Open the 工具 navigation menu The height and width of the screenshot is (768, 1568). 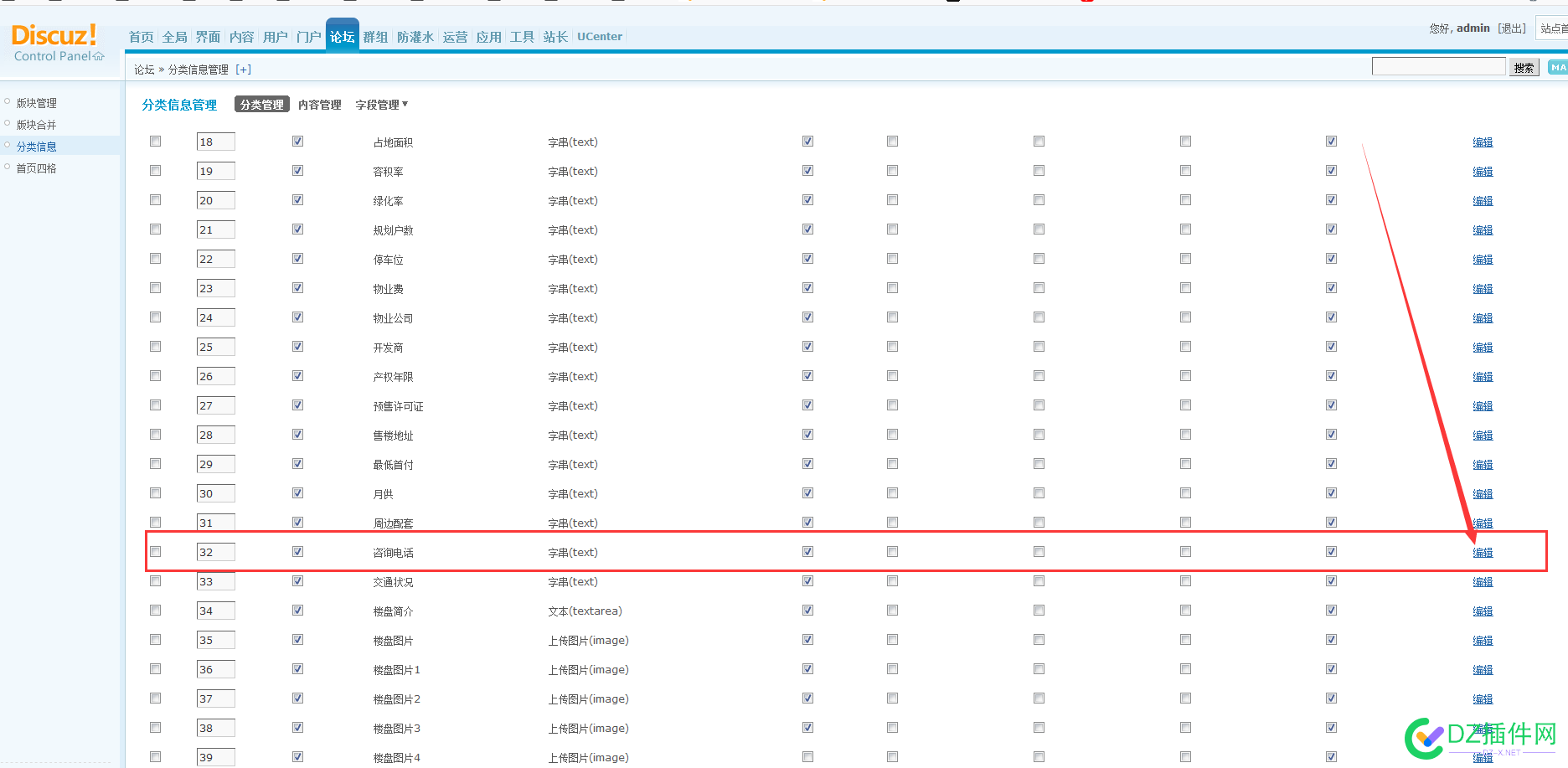(x=522, y=36)
